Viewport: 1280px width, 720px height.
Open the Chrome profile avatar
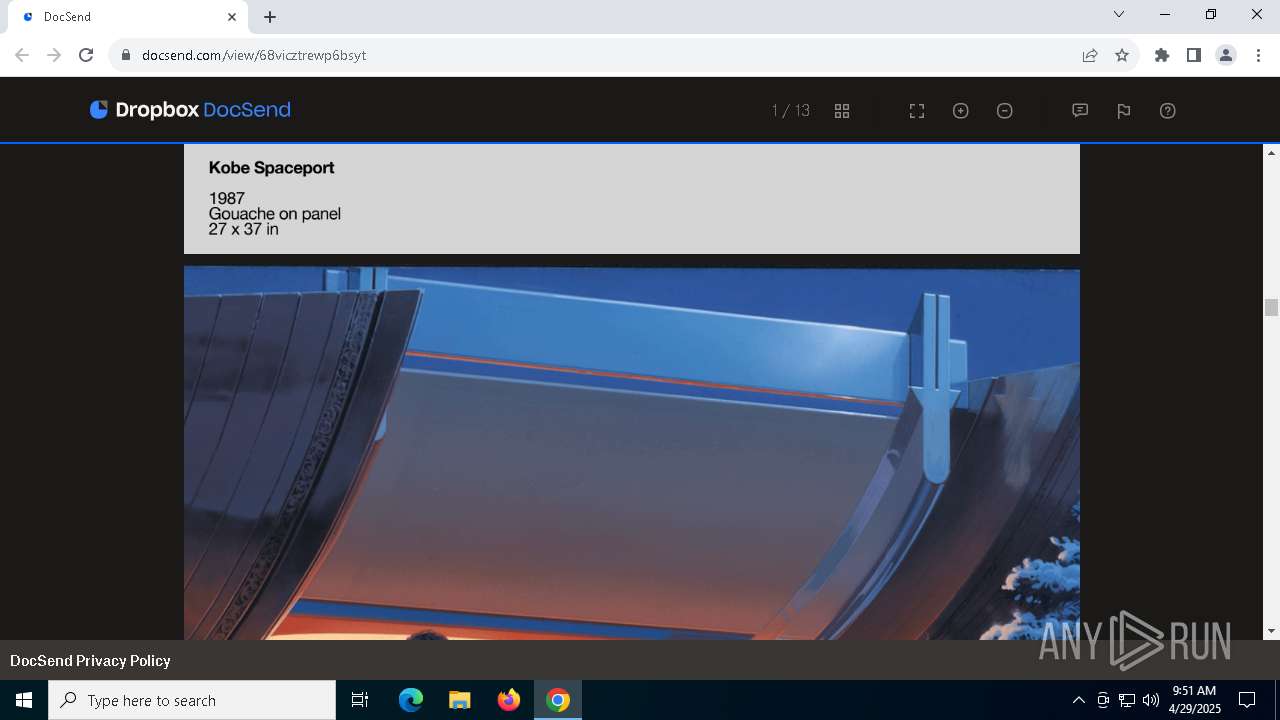point(1226,55)
